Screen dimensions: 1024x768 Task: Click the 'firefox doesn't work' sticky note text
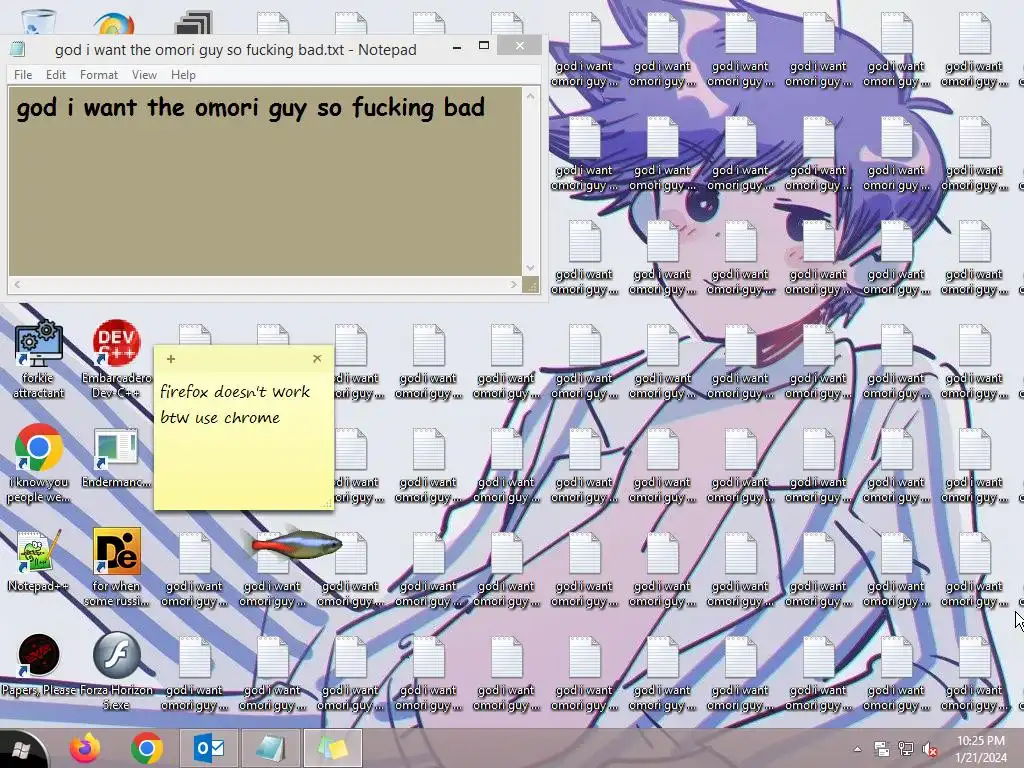pos(234,392)
